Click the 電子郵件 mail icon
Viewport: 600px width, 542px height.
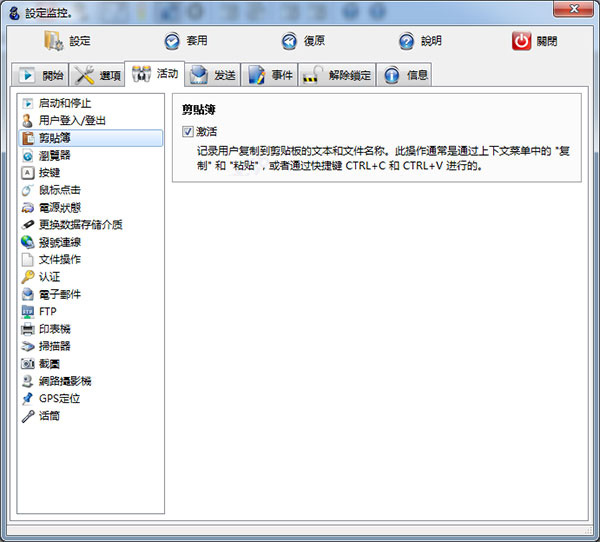[28, 294]
